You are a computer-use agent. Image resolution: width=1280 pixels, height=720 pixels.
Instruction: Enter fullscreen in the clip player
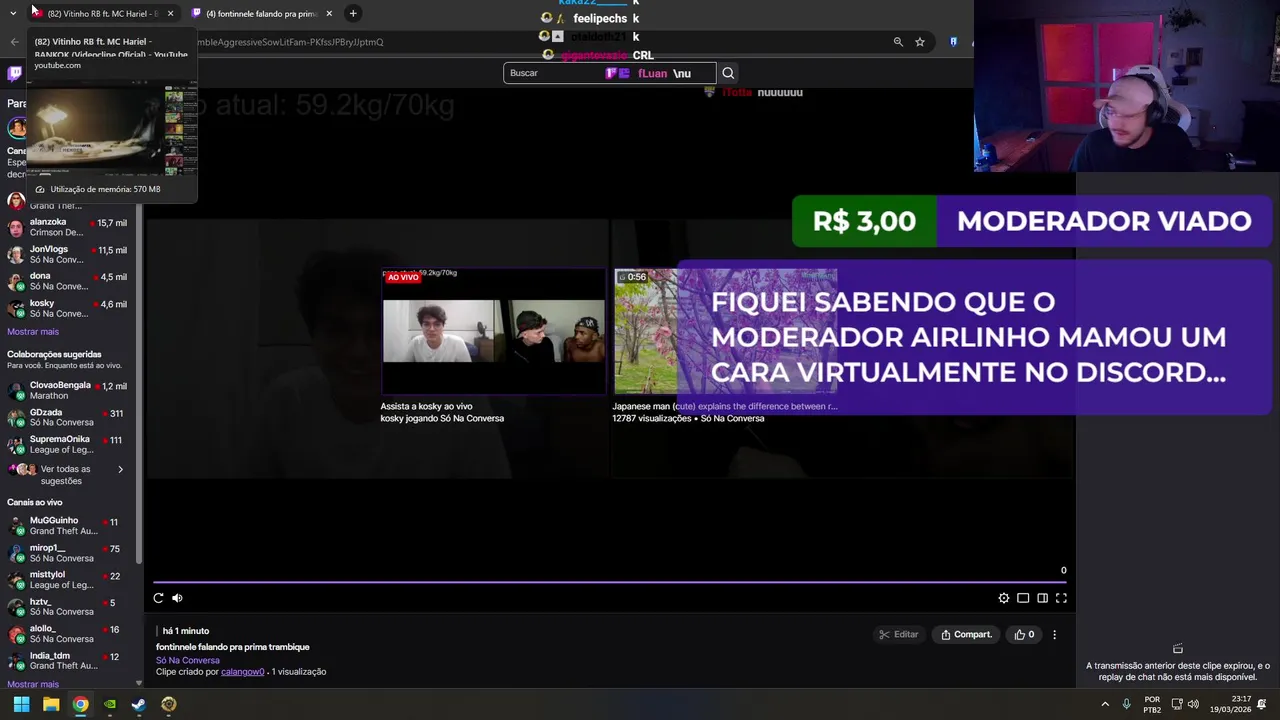click(1061, 598)
